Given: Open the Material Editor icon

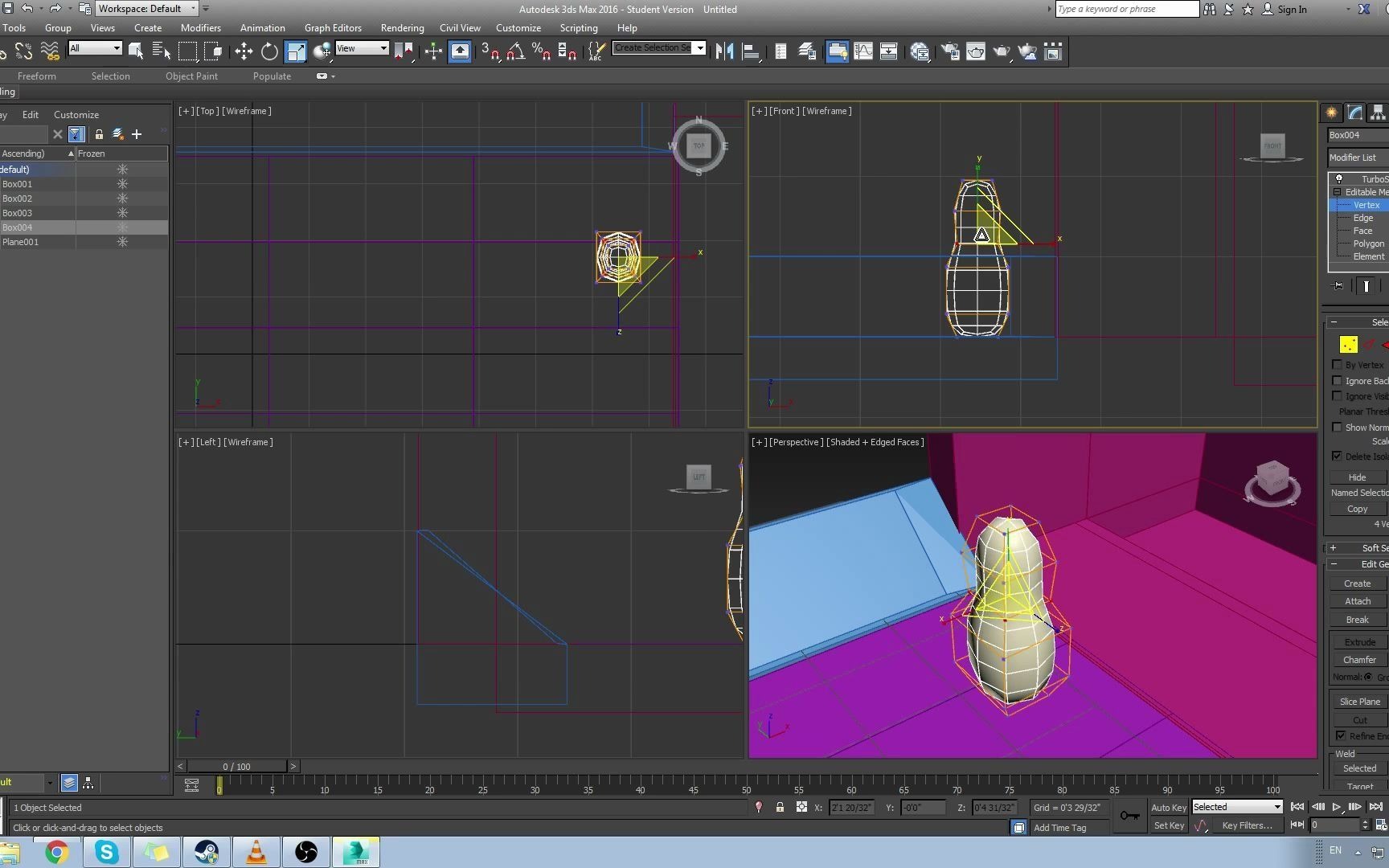Looking at the screenshot, I should click(920, 52).
